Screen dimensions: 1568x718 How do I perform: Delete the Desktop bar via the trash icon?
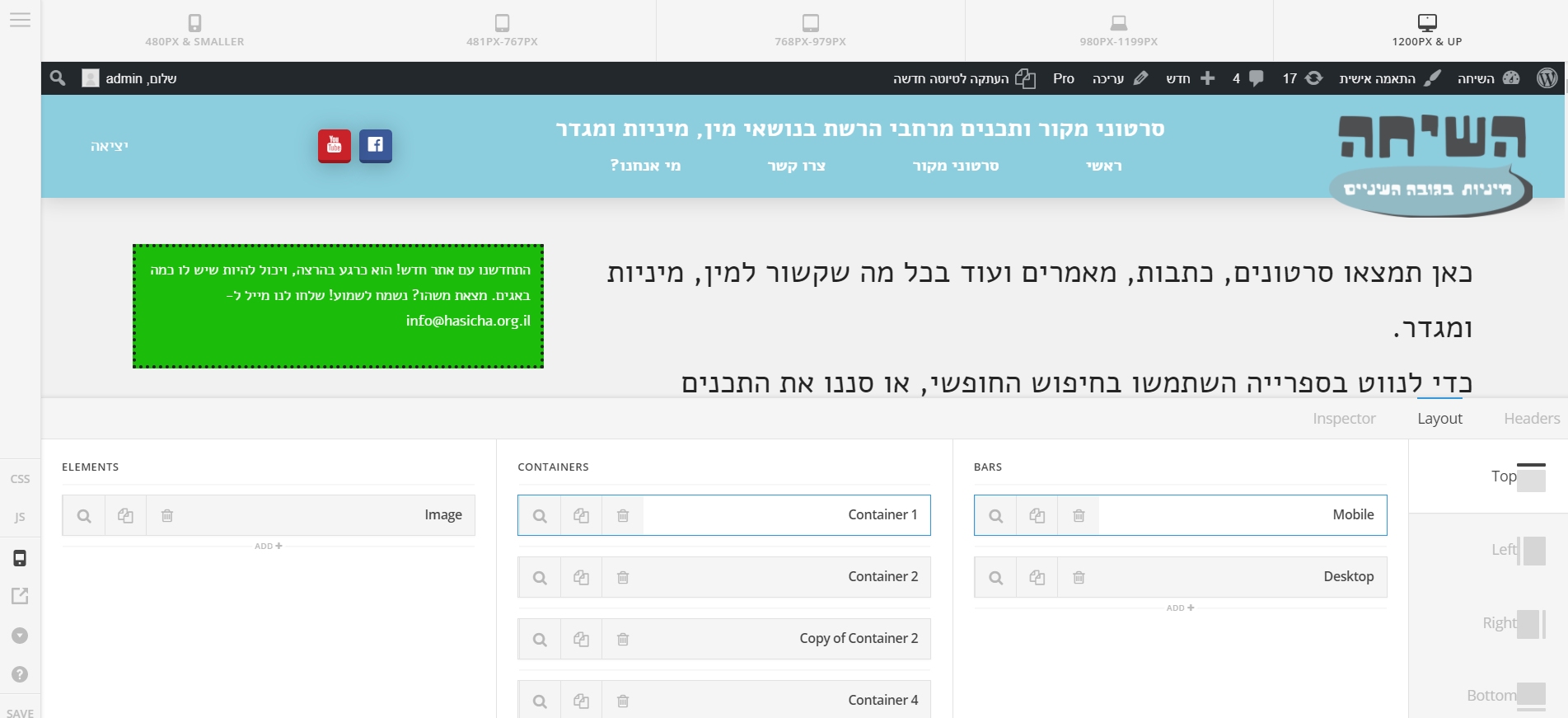pyautogui.click(x=1078, y=577)
